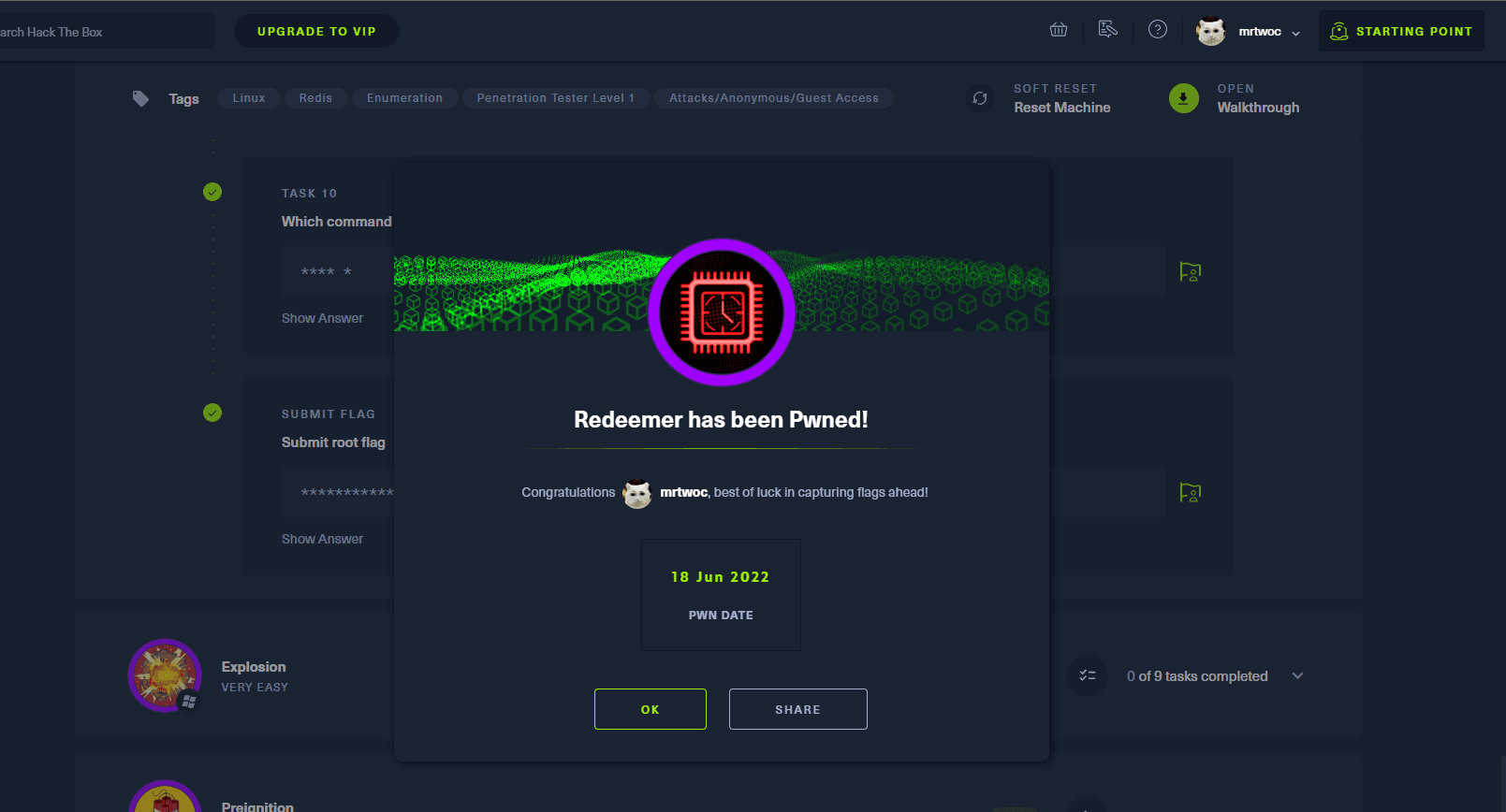
Task: Open the Starting Point section
Action: (x=1401, y=31)
